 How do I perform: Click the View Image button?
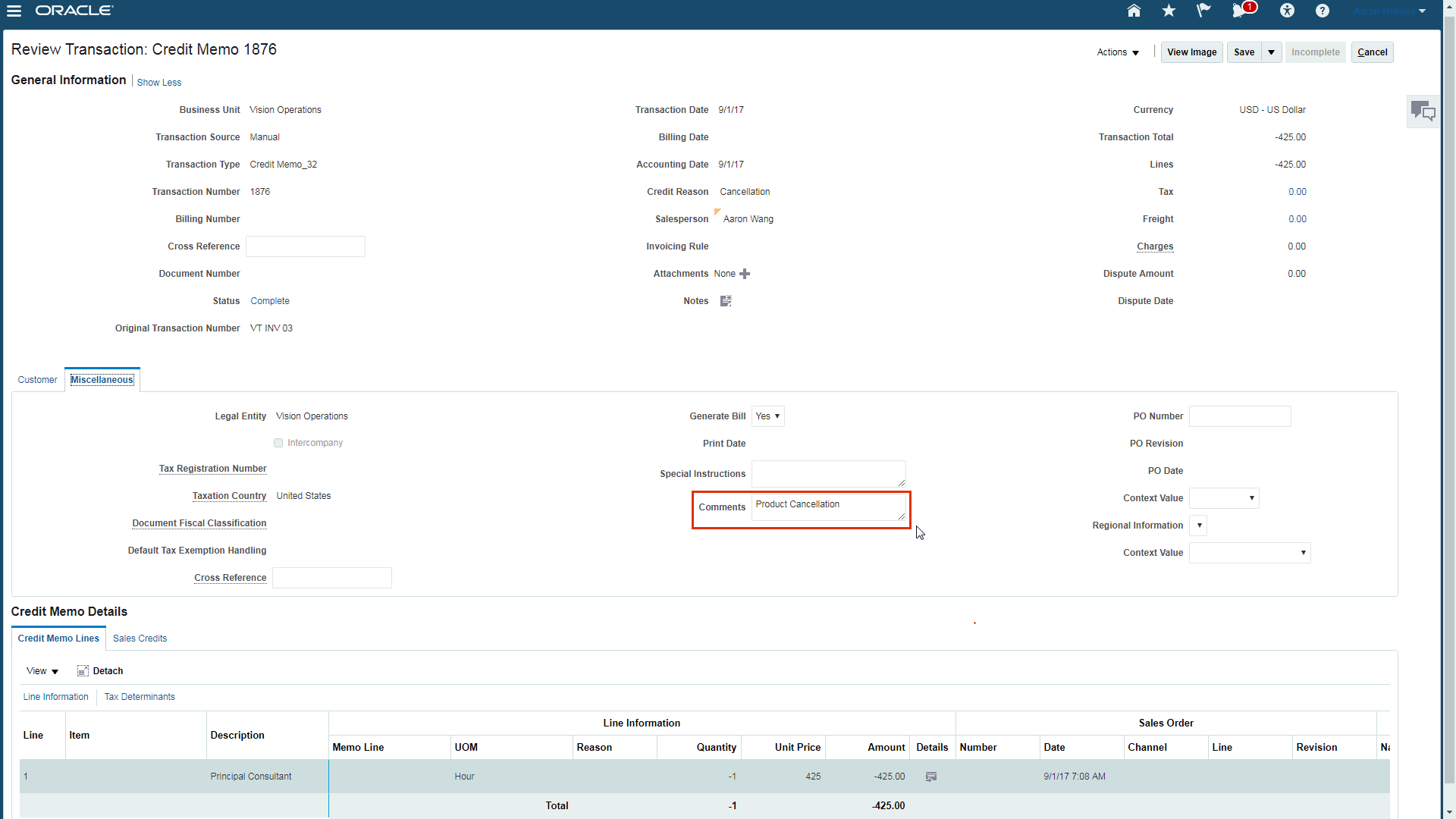pyautogui.click(x=1191, y=52)
